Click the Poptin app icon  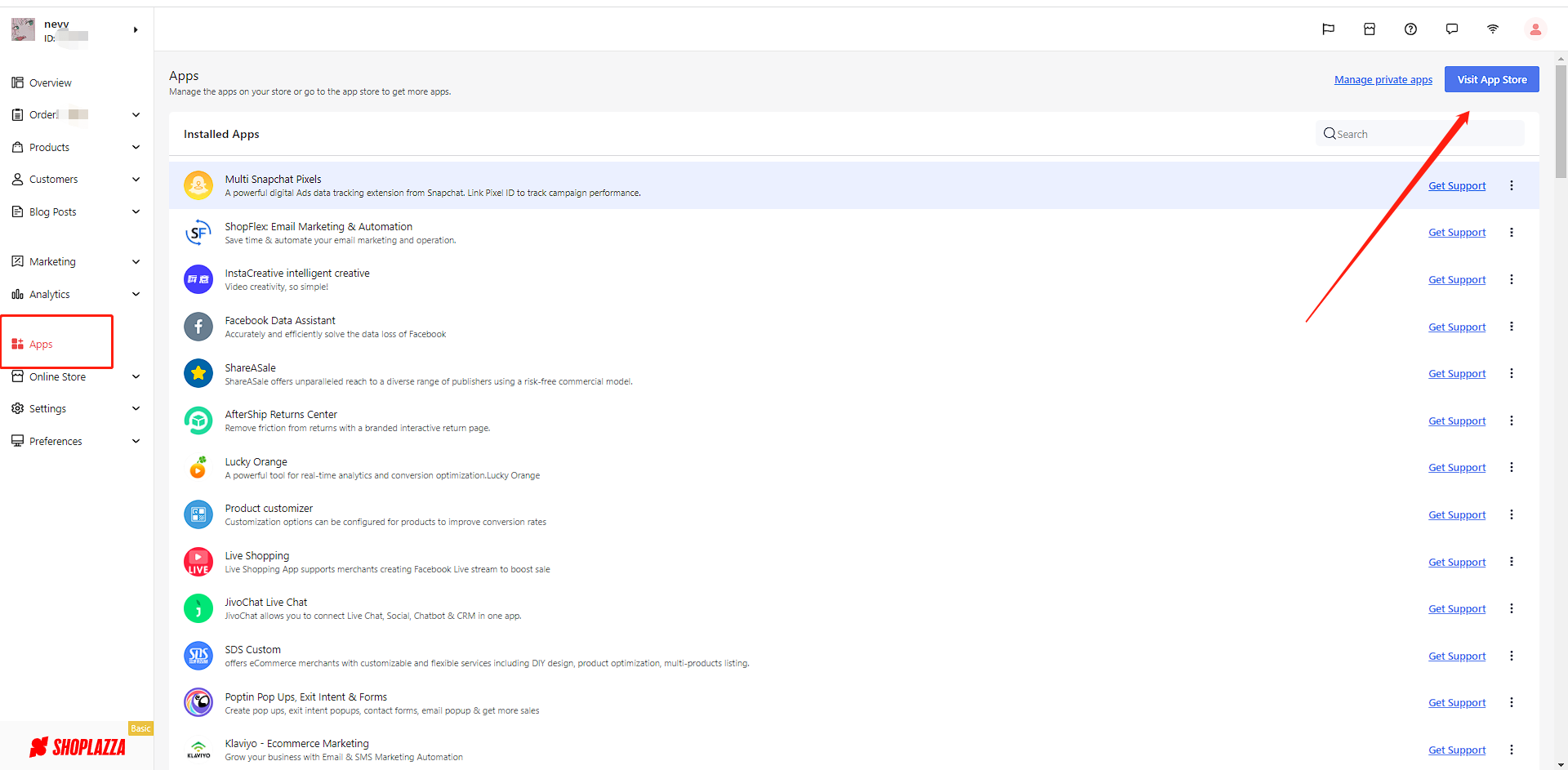(x=198, y=702)
